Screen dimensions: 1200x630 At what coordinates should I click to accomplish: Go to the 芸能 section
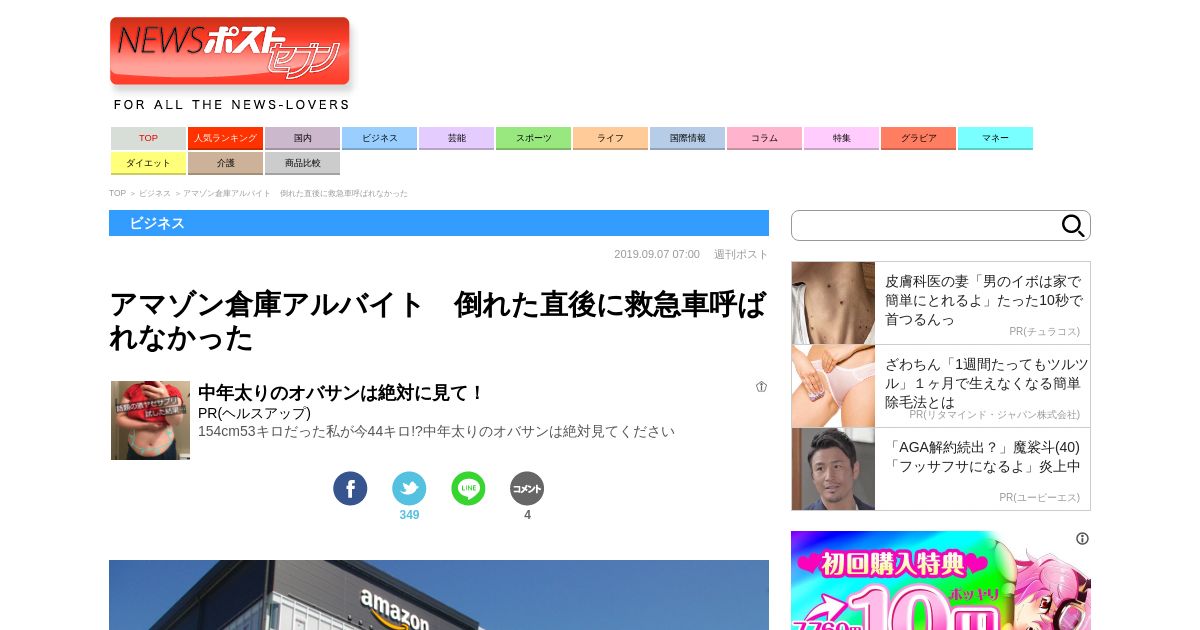coord(456,138)
